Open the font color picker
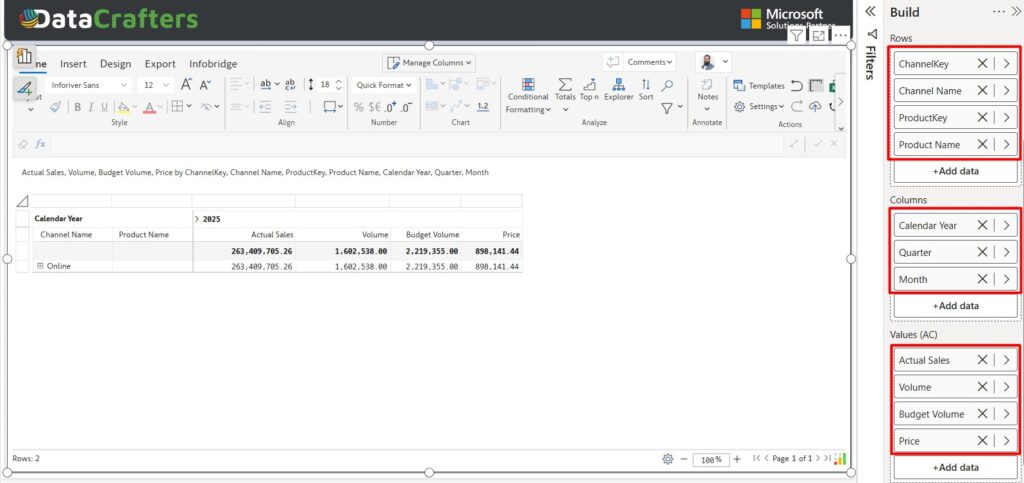 tap(150, 107)
